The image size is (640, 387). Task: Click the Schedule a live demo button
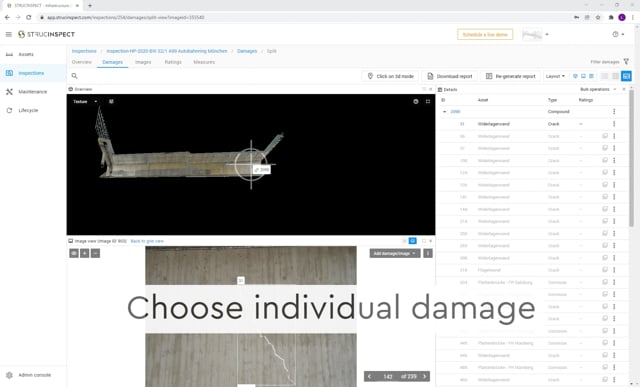pyautogui.click(x=485, y=35)
